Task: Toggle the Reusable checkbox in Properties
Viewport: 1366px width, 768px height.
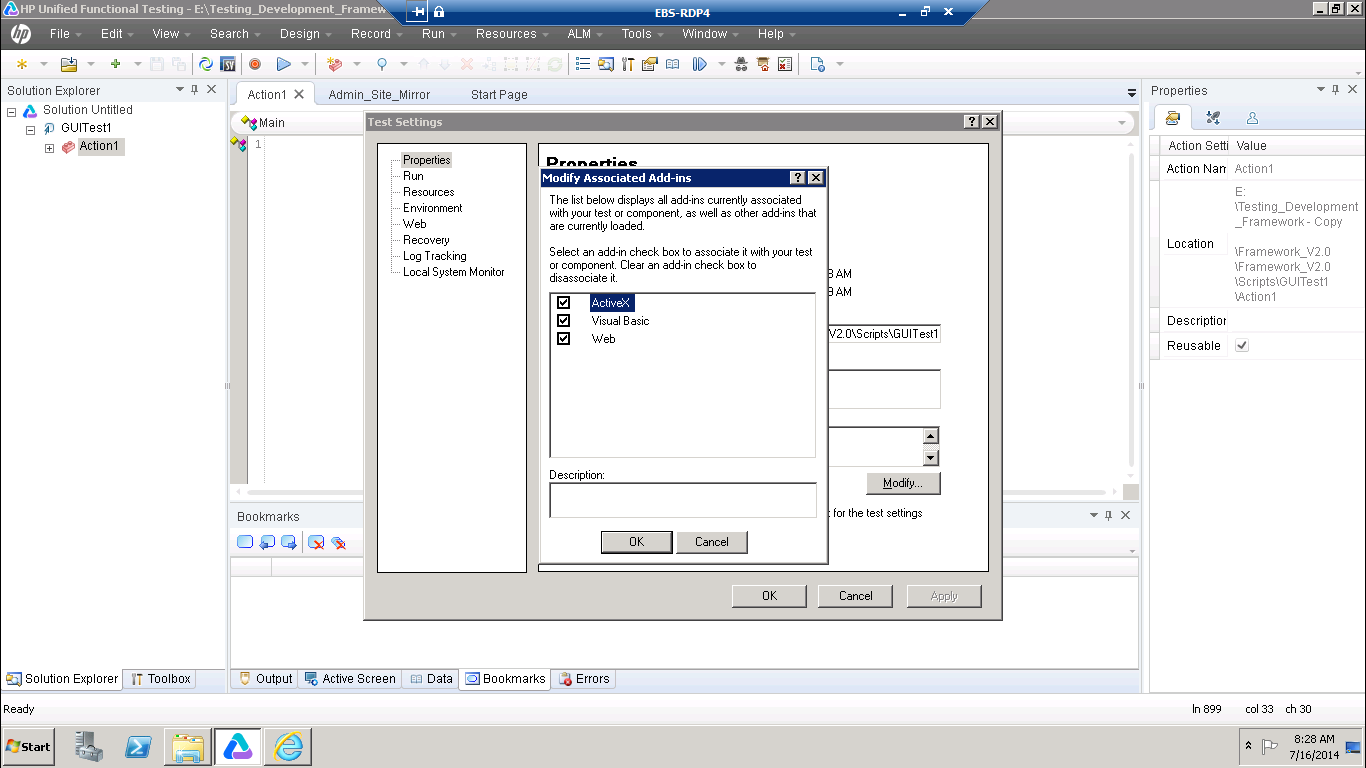Action: [1241, 345]
